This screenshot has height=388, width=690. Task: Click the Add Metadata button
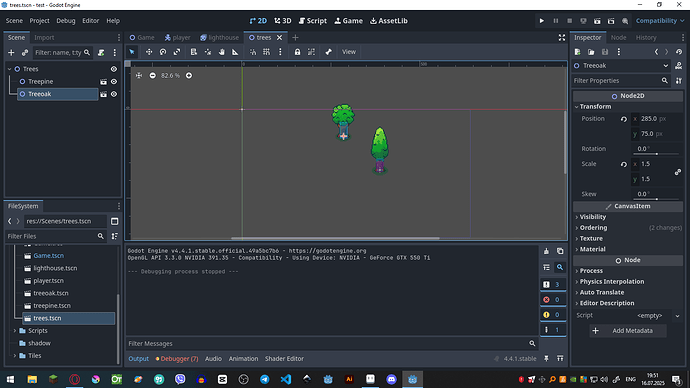click(x=628, y=331)
